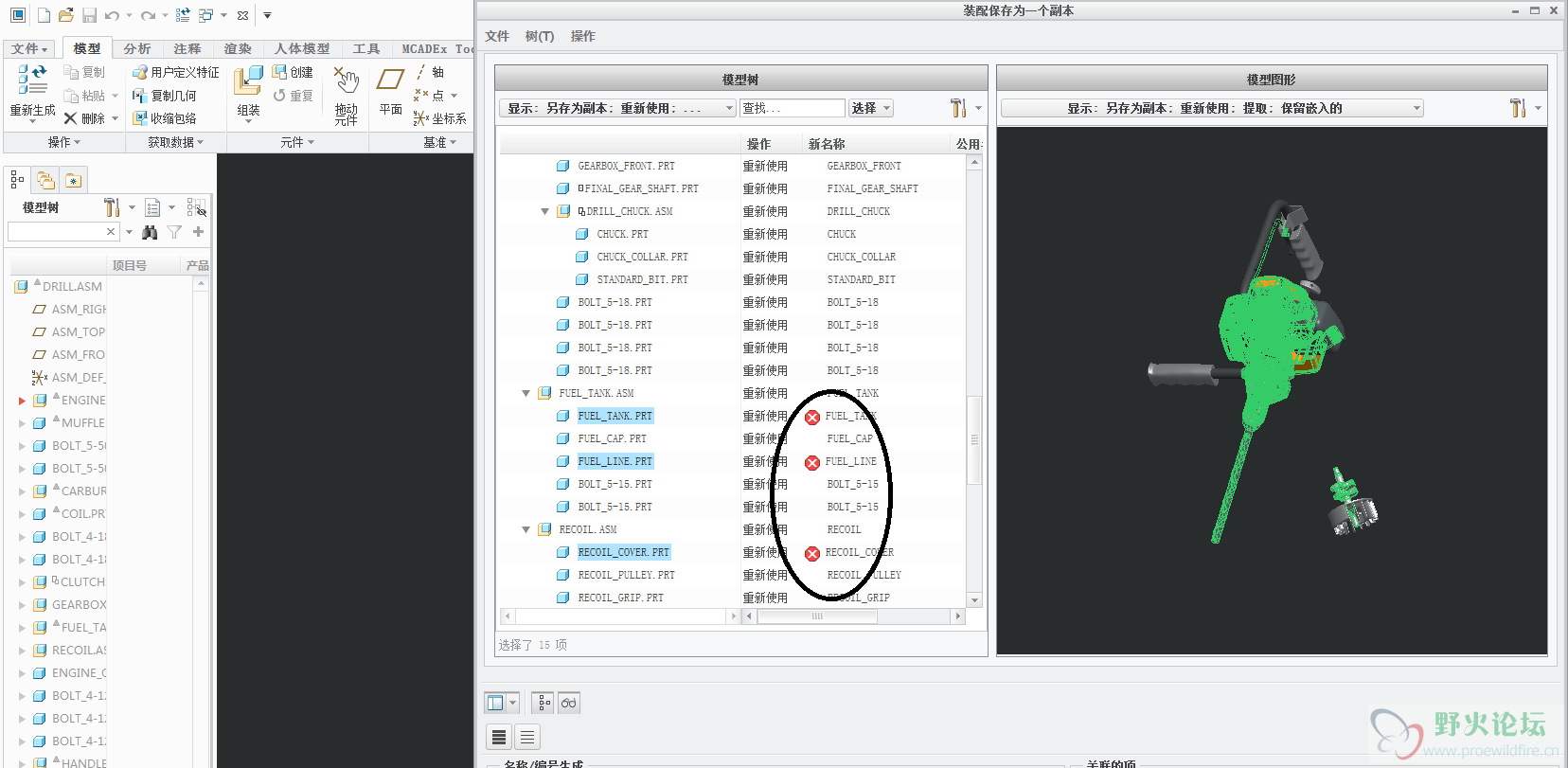Switch to the Model Tree navigator tab icon
The image size is (1568, 768).
[17, 179]
